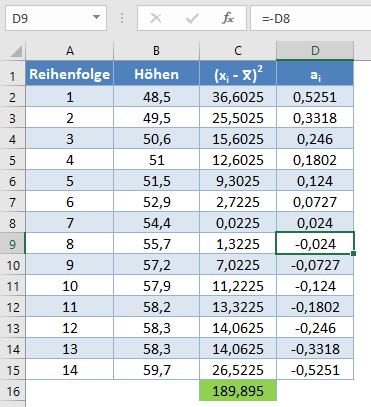Select cell with value 12,6025
The image size is (371, 407).
point(238,160)
